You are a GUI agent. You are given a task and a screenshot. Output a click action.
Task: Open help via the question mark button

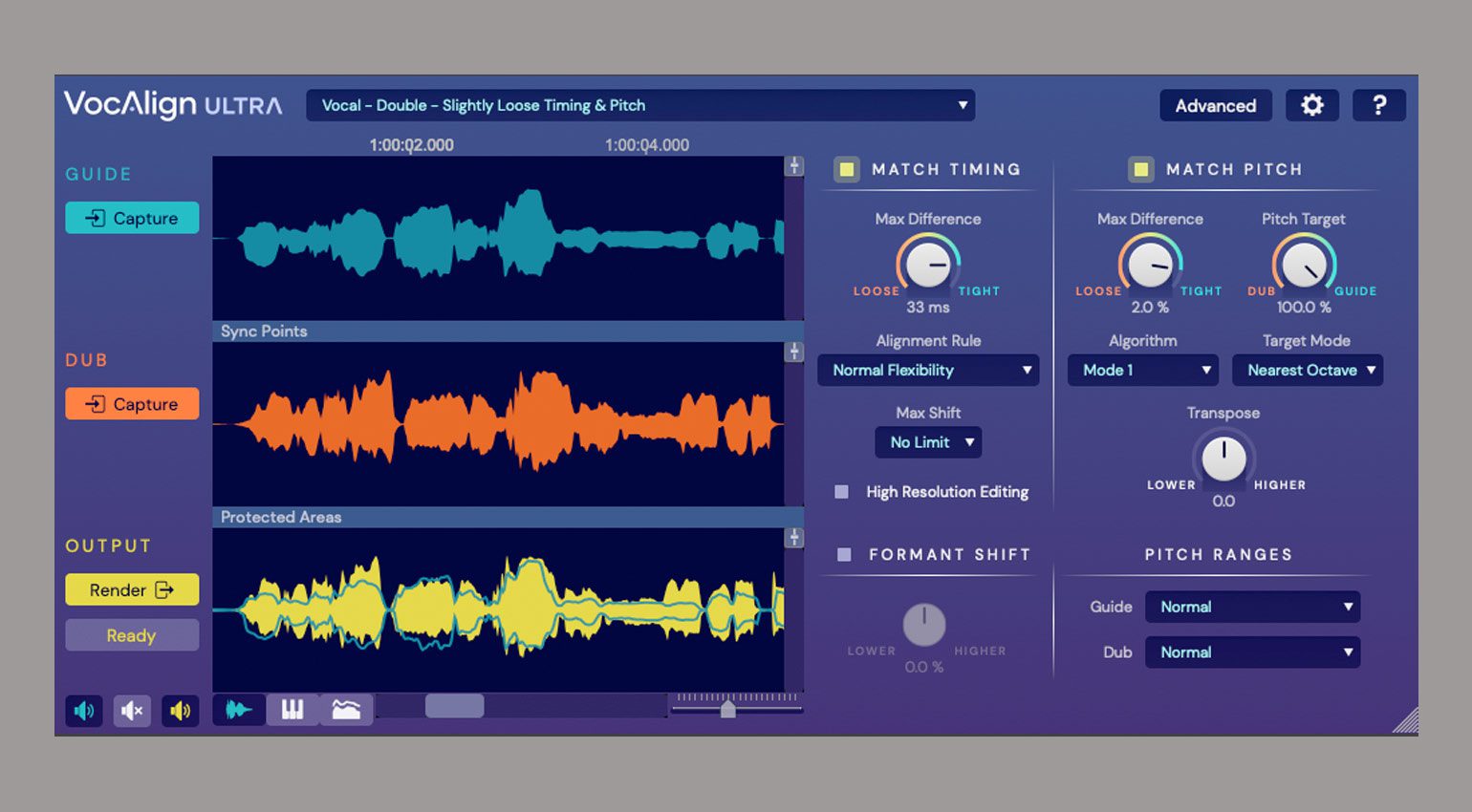(x=1378, y=105)
